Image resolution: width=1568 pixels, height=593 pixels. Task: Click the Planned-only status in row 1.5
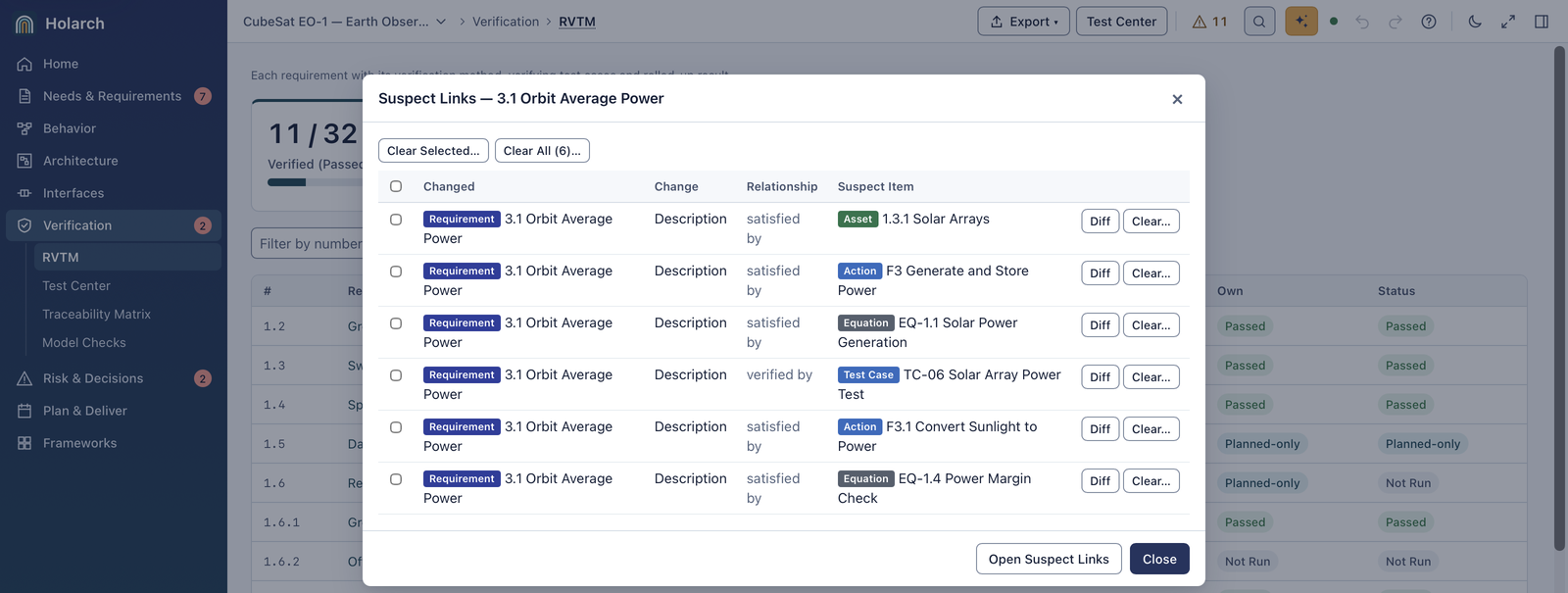tap(1422, 444)
